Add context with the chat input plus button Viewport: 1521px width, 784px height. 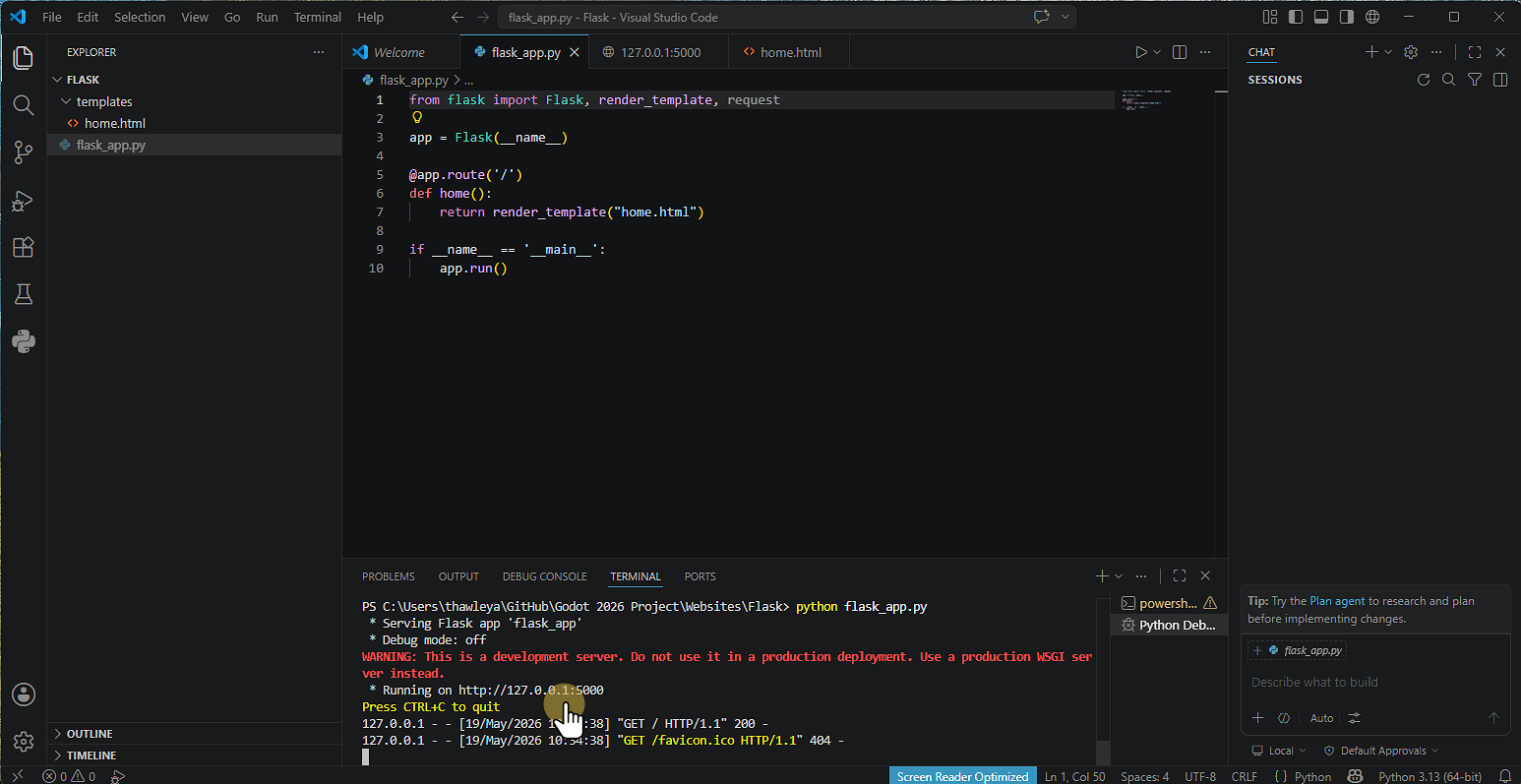tap(1257, 718)
